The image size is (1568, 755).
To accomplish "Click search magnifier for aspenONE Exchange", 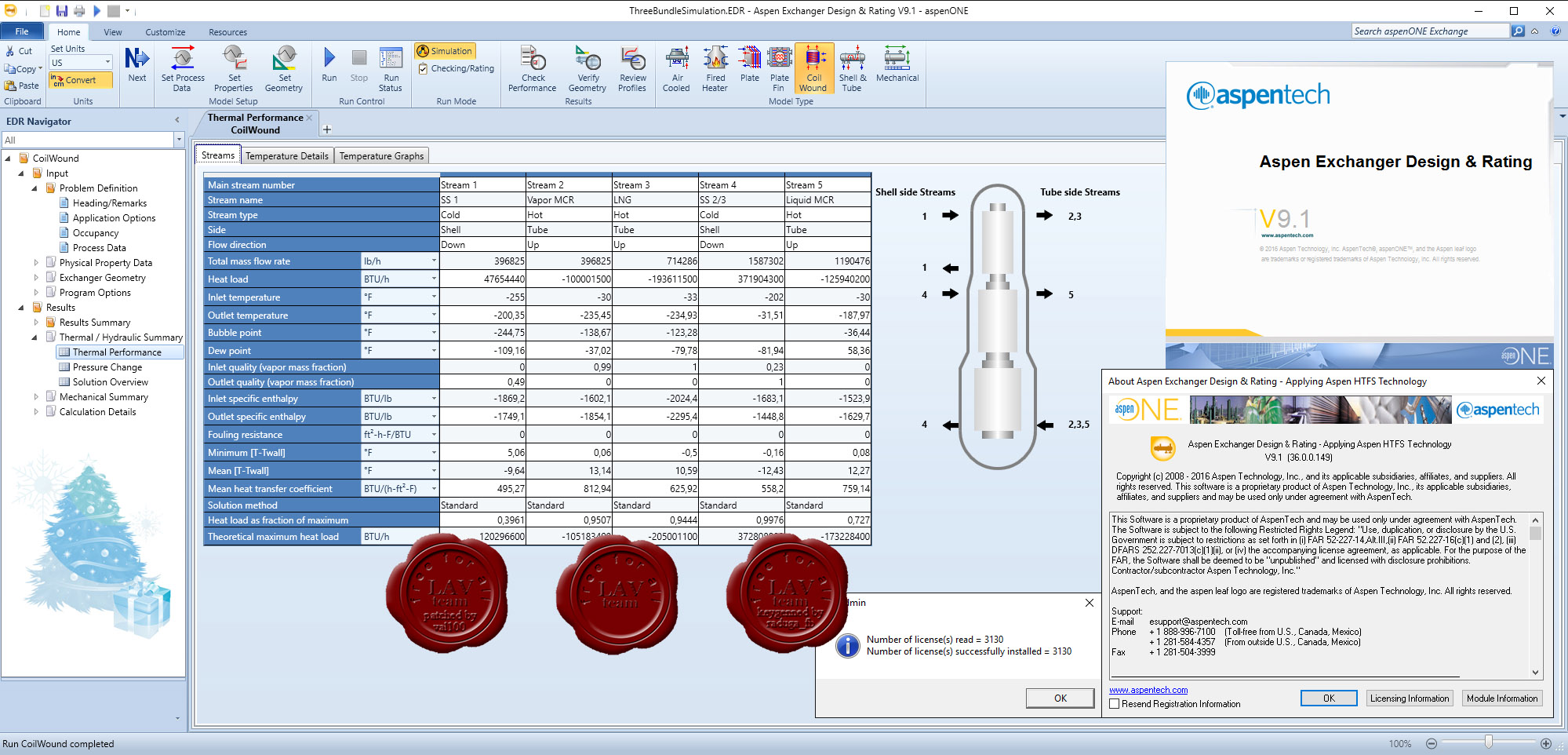I will pos(1518,31).
